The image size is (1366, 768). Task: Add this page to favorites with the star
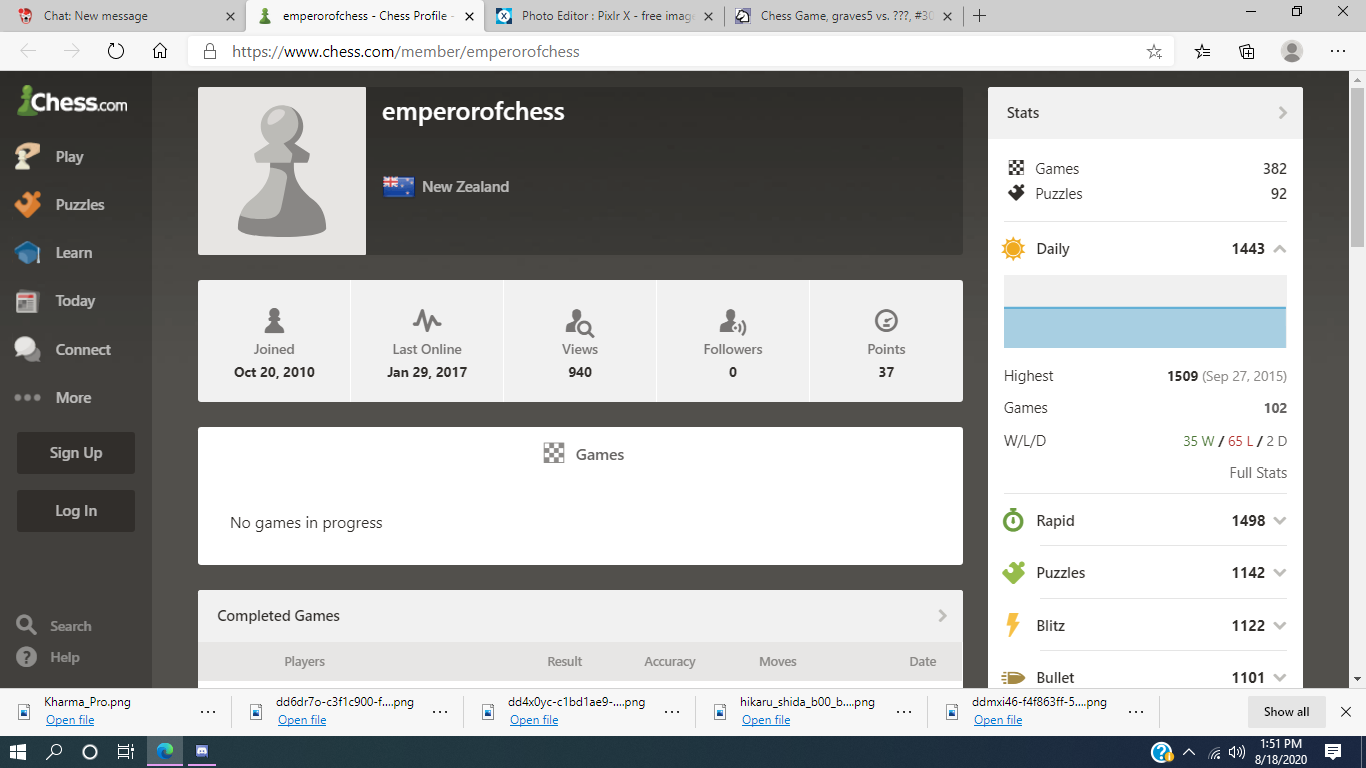pyautogui.click(x=1154, y=52)
